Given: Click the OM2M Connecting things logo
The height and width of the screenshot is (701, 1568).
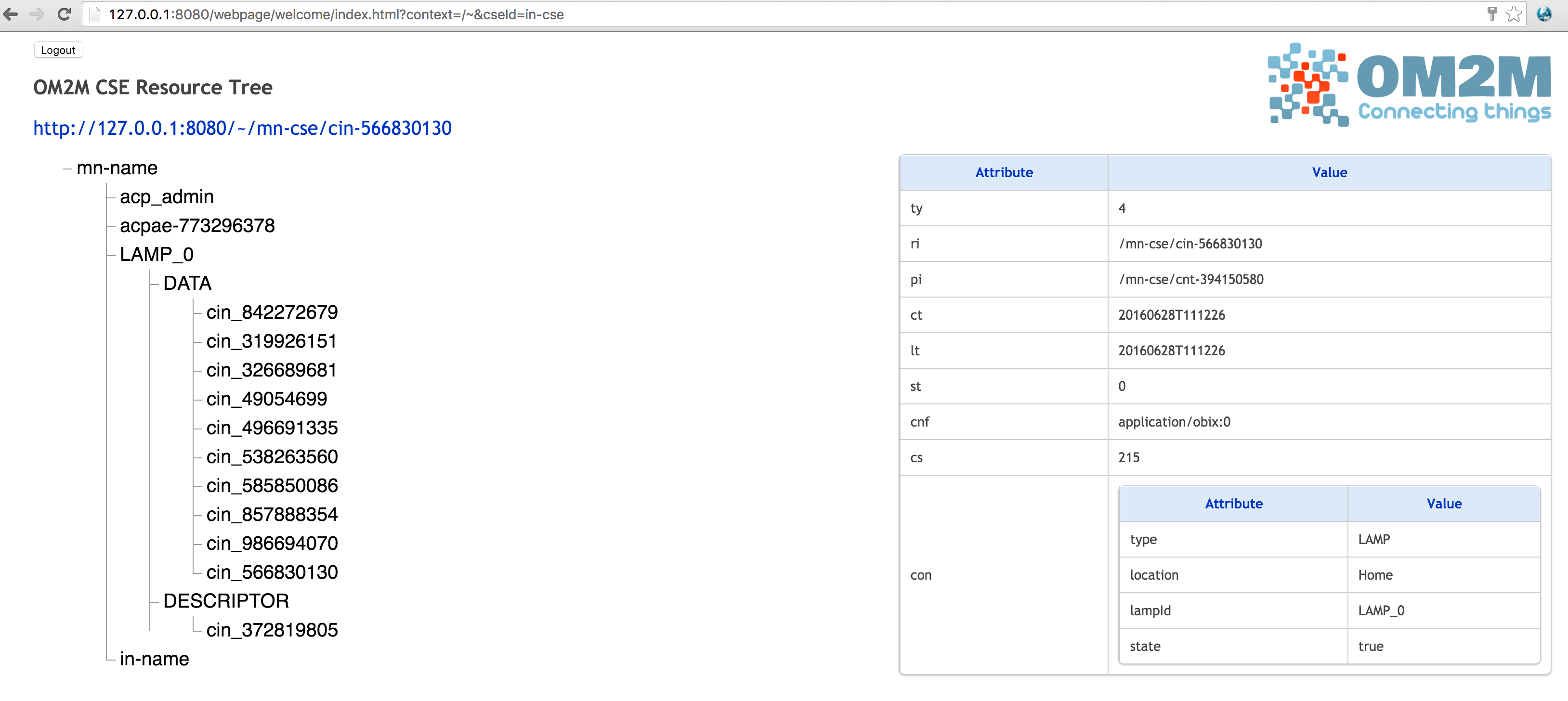Looking at the screenshot, I should tap(1409, 85).
